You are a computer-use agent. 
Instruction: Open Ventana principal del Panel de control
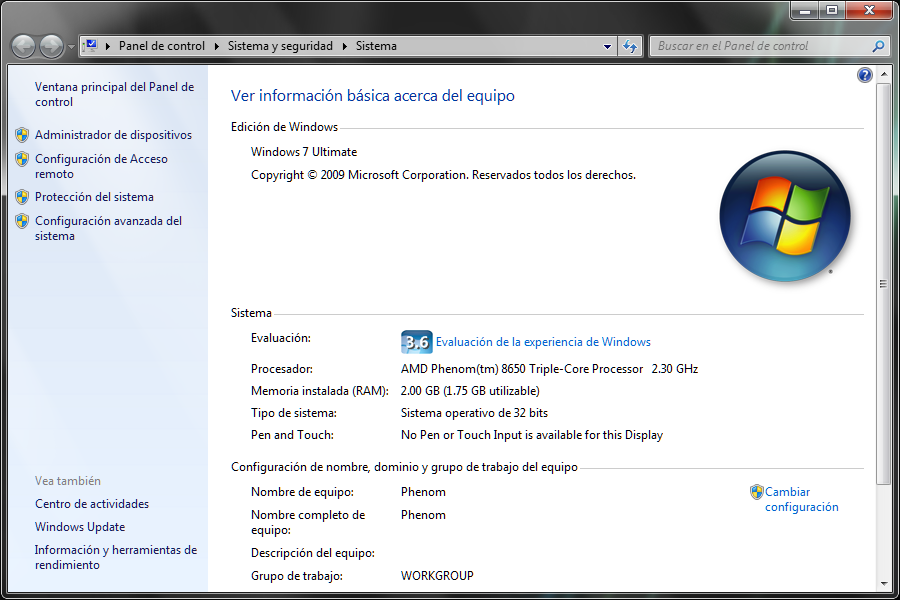click(x=114, y=94)
